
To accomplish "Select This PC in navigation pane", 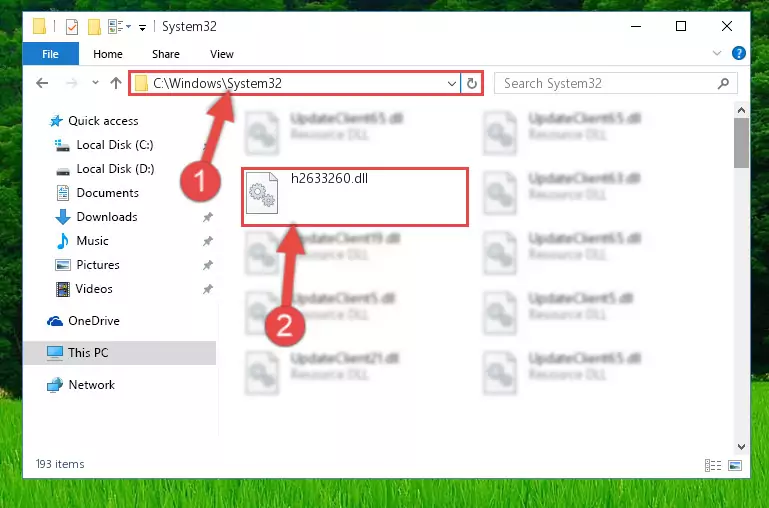I will point(120,353).
